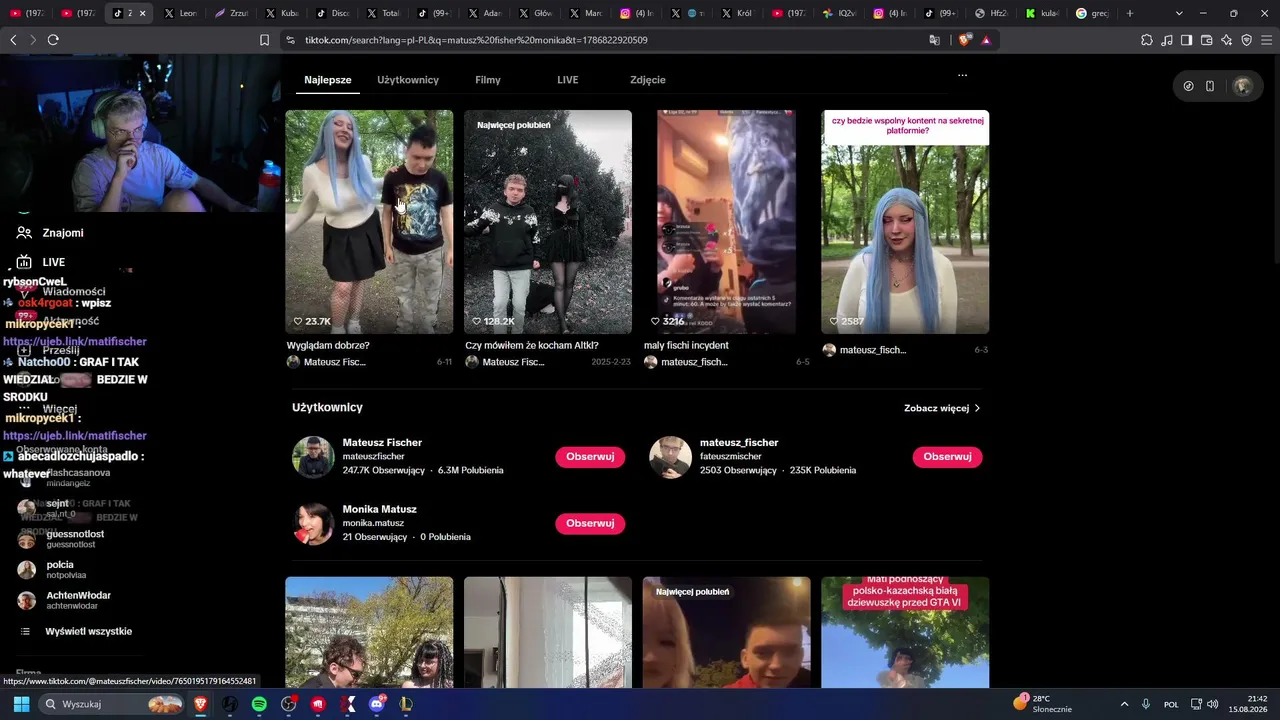Open the TikTok mobile app phone icon
Screen dimensions: 1280x720
pos(1210,86)
